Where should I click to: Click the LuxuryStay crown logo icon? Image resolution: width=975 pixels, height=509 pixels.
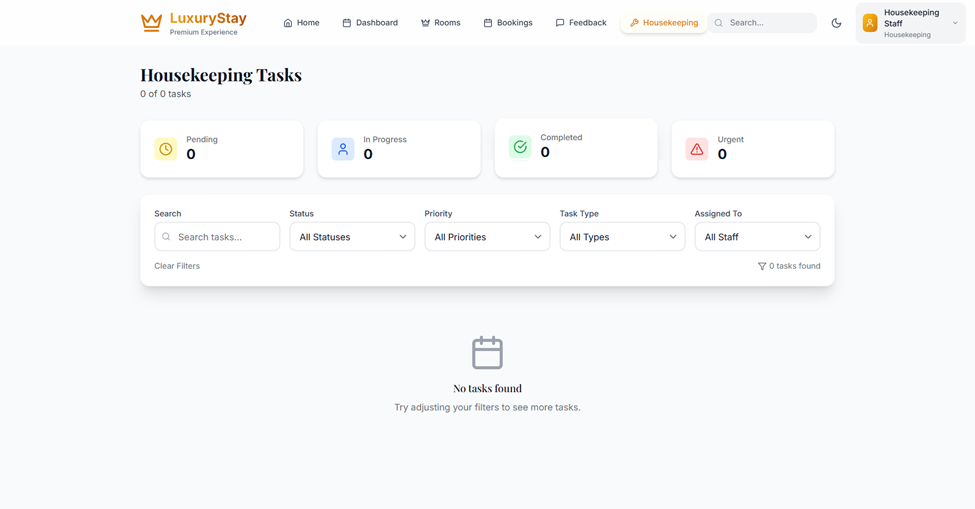[151, 22]
